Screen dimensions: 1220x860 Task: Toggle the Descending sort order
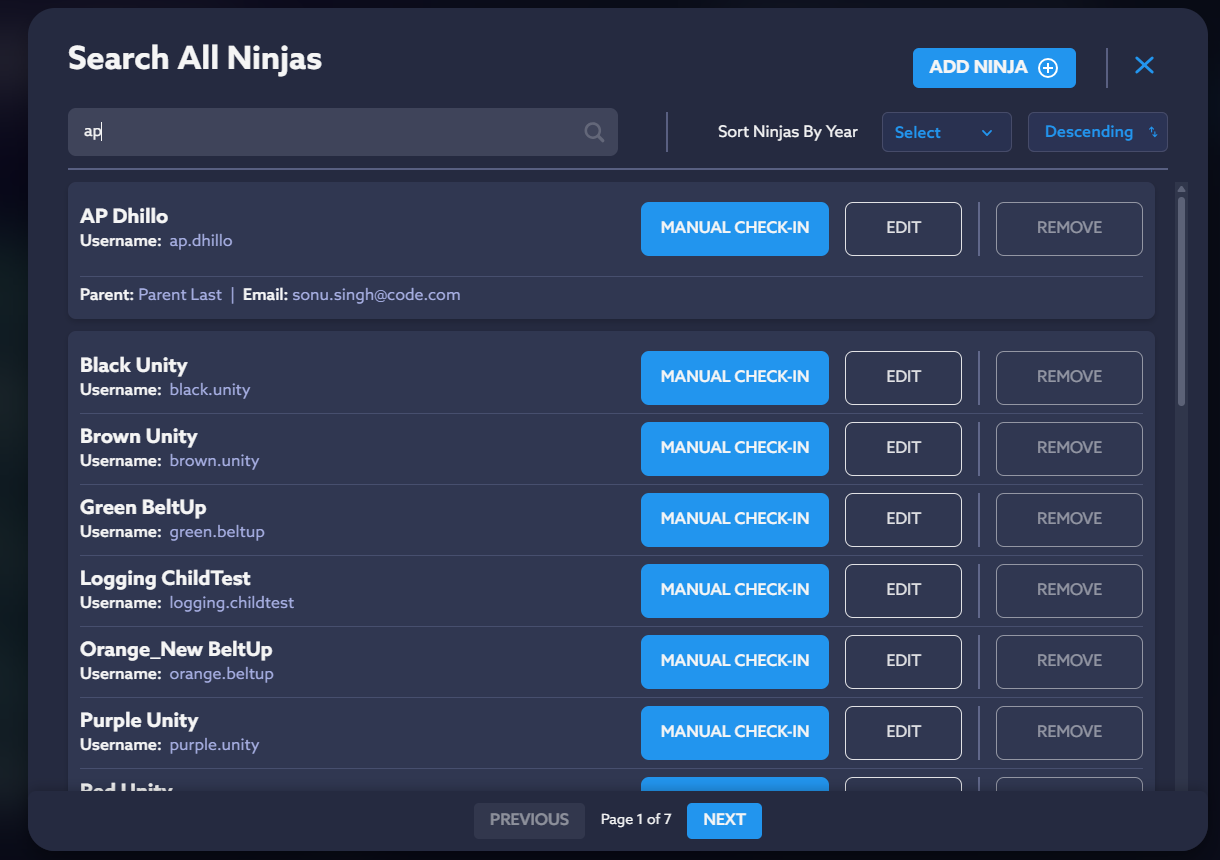[x=1097, y=132]
